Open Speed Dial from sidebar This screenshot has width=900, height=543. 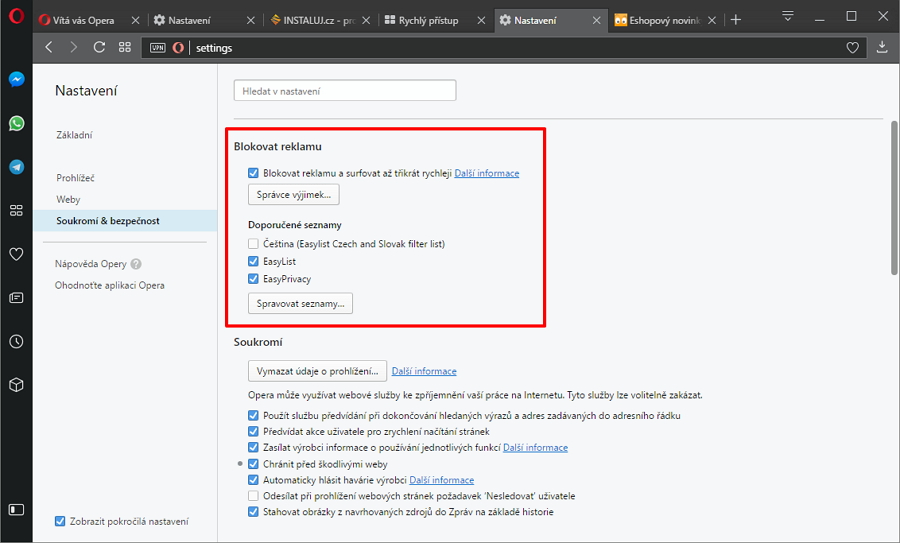coord(16,211)
